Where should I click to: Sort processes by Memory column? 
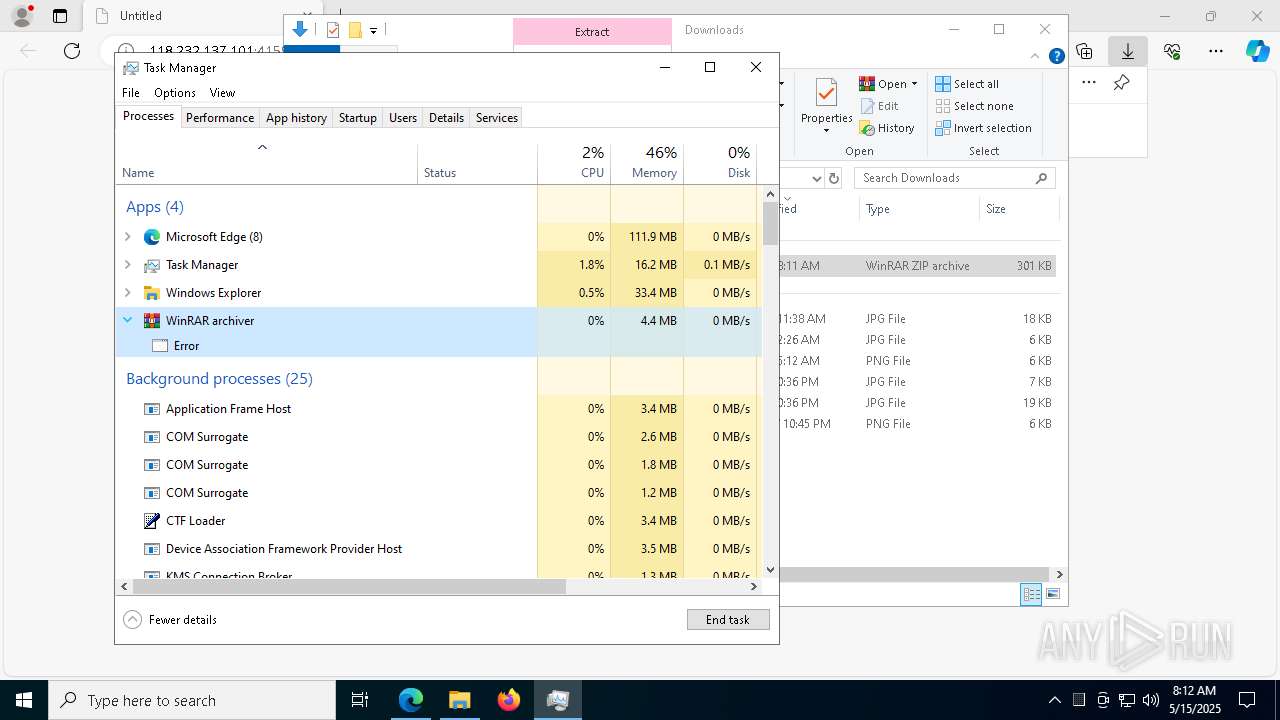(x=647, y=163)
